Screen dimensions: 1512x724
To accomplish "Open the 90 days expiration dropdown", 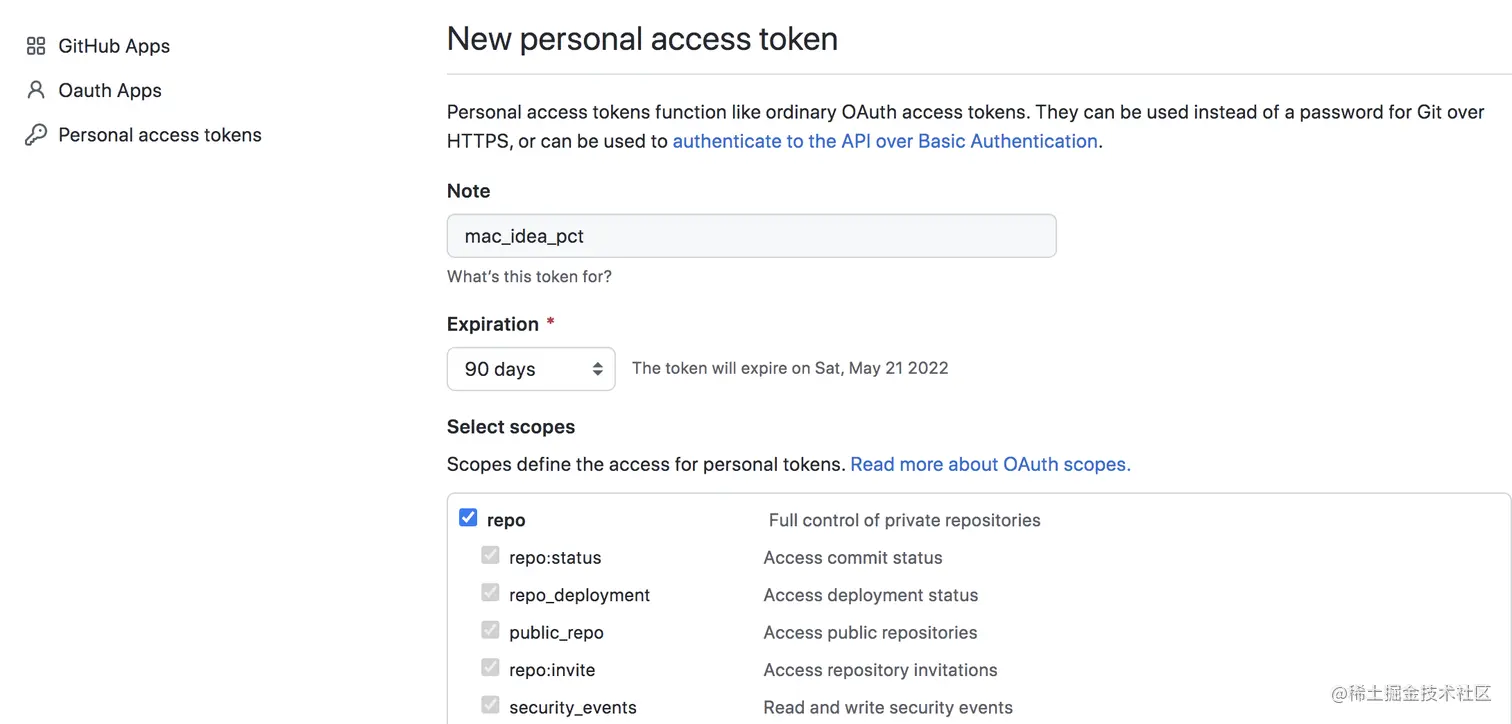I will point(530,369).
